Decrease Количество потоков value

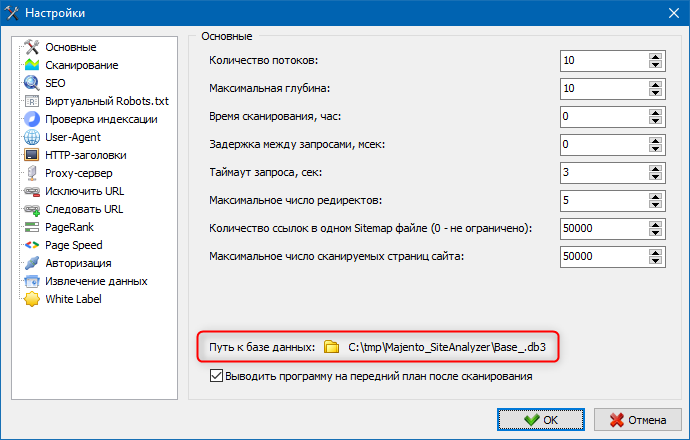655,65
